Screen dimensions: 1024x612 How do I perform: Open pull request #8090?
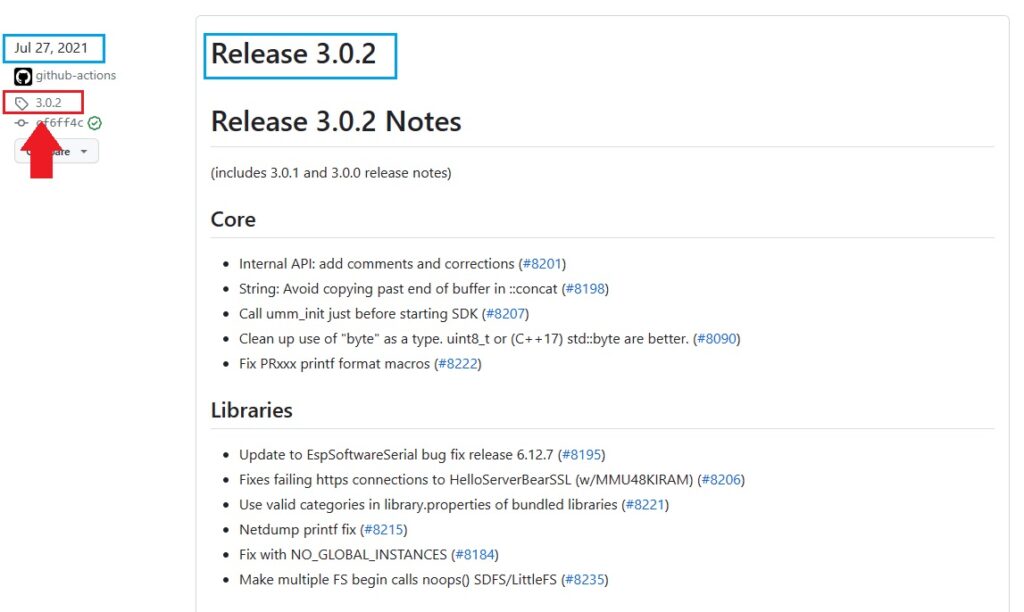point(718,338)
